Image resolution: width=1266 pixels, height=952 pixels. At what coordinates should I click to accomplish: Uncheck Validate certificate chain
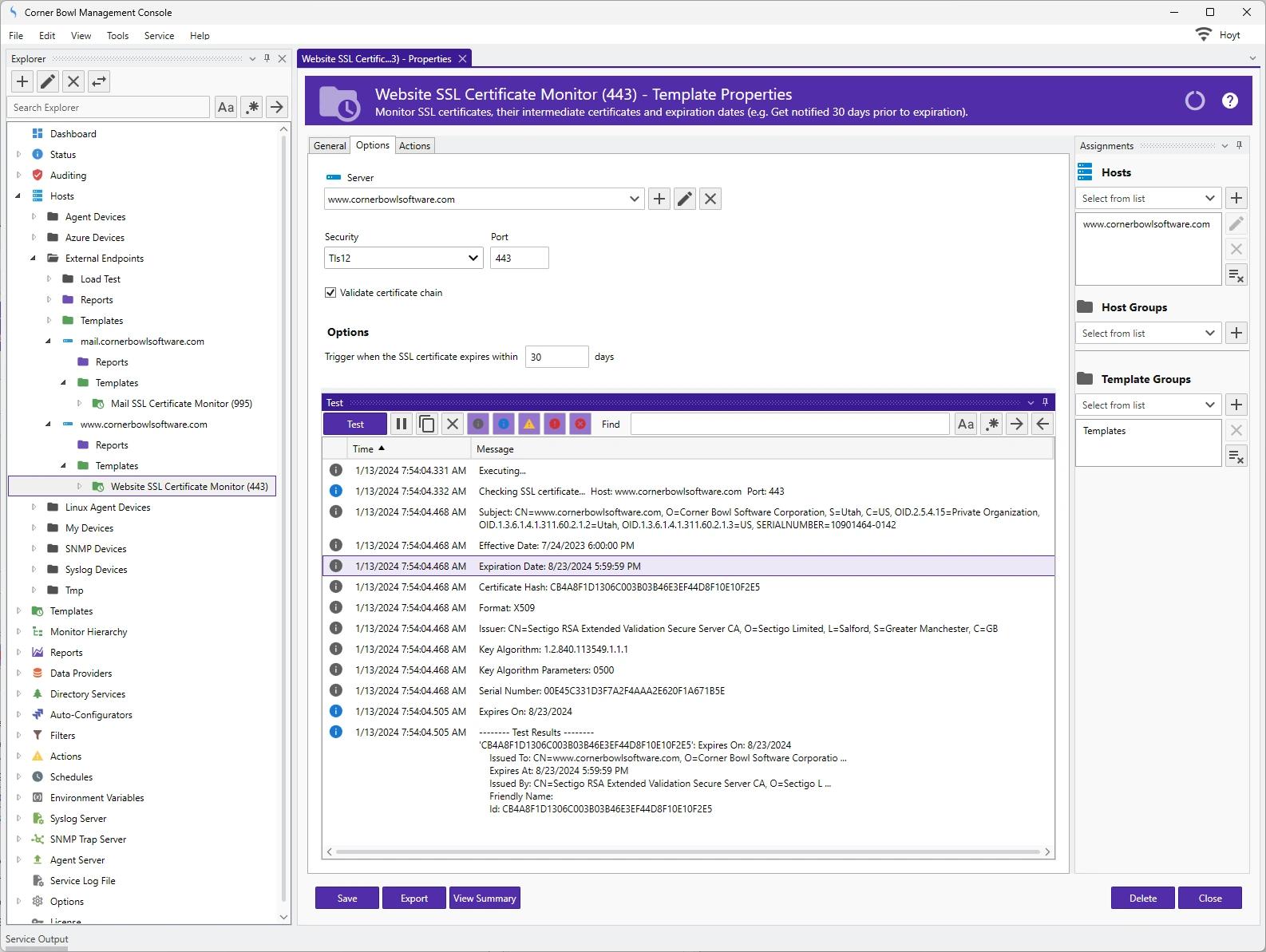point(330,293)
